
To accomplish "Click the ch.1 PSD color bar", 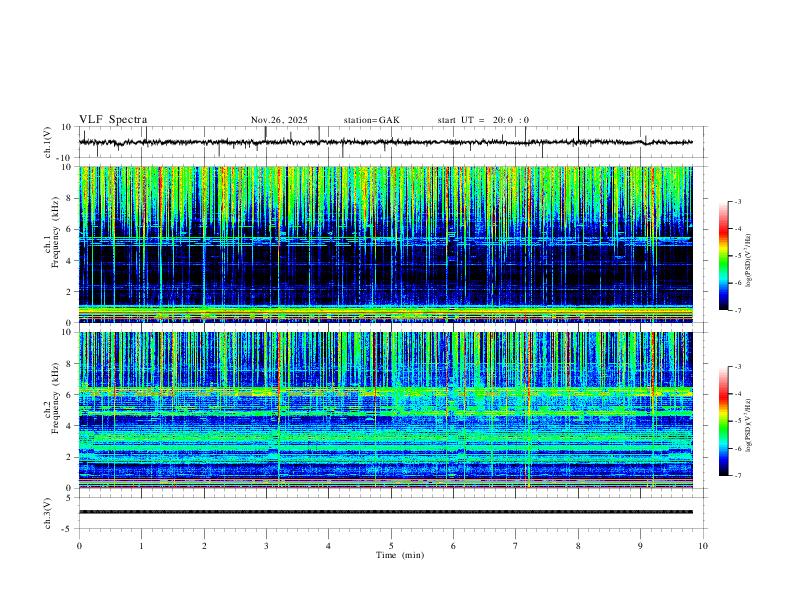I will 723,256.
